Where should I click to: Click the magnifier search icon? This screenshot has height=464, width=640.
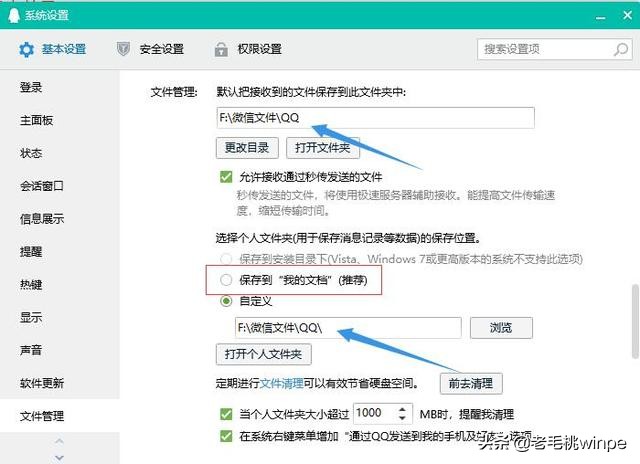(x=621, y=49)
